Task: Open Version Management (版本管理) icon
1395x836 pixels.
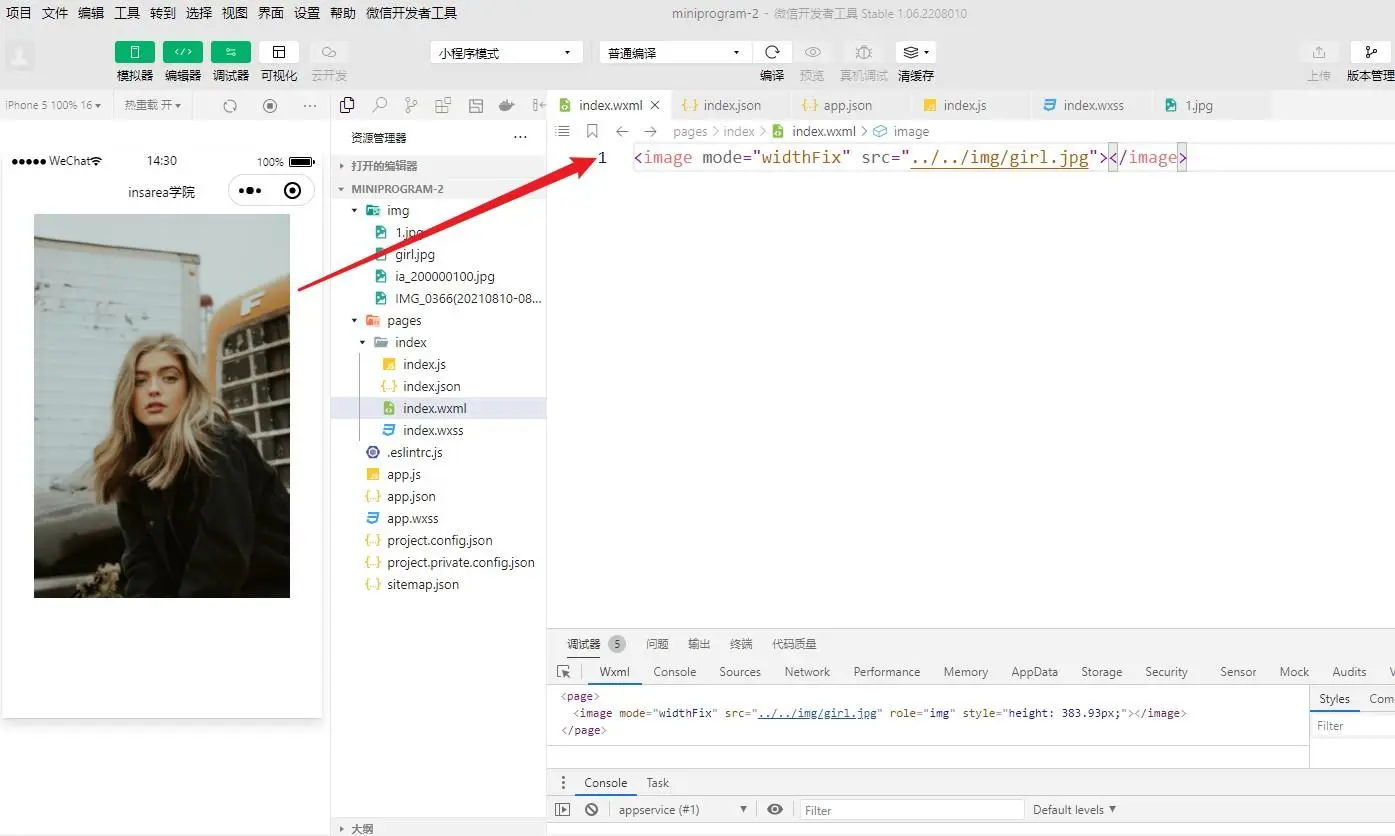Action: [1370, 52]
